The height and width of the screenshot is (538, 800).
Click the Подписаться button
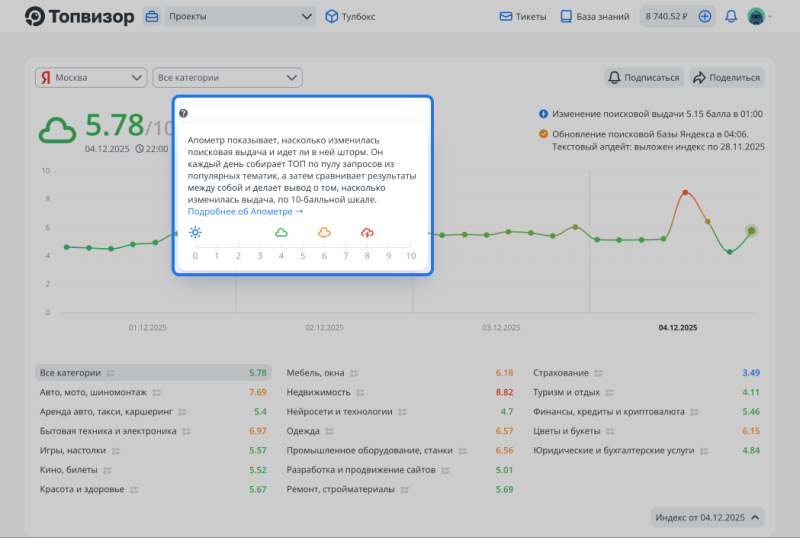(644, 78)
